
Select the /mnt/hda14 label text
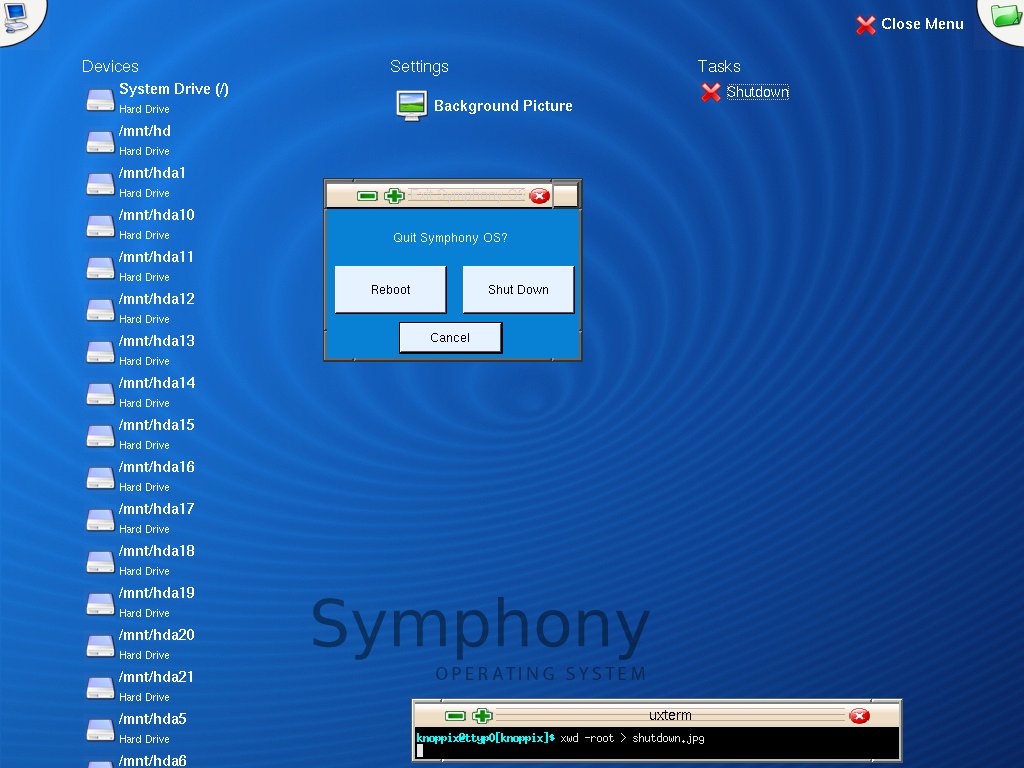tap(157, 383)
